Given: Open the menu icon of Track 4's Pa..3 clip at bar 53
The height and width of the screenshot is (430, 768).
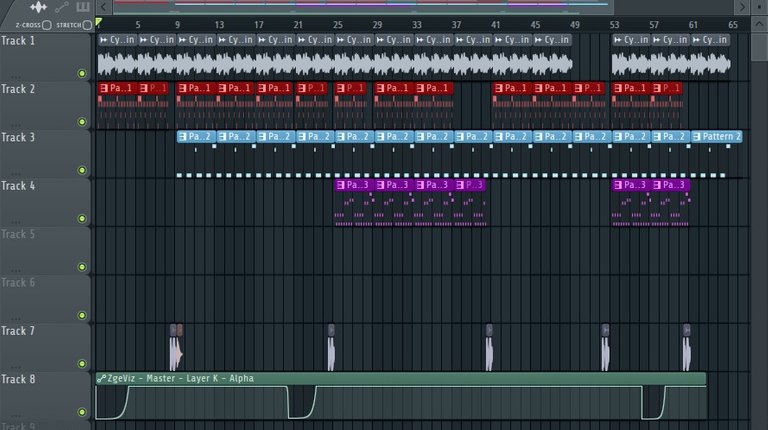Looking at the screenshot, I should (618, 185).
